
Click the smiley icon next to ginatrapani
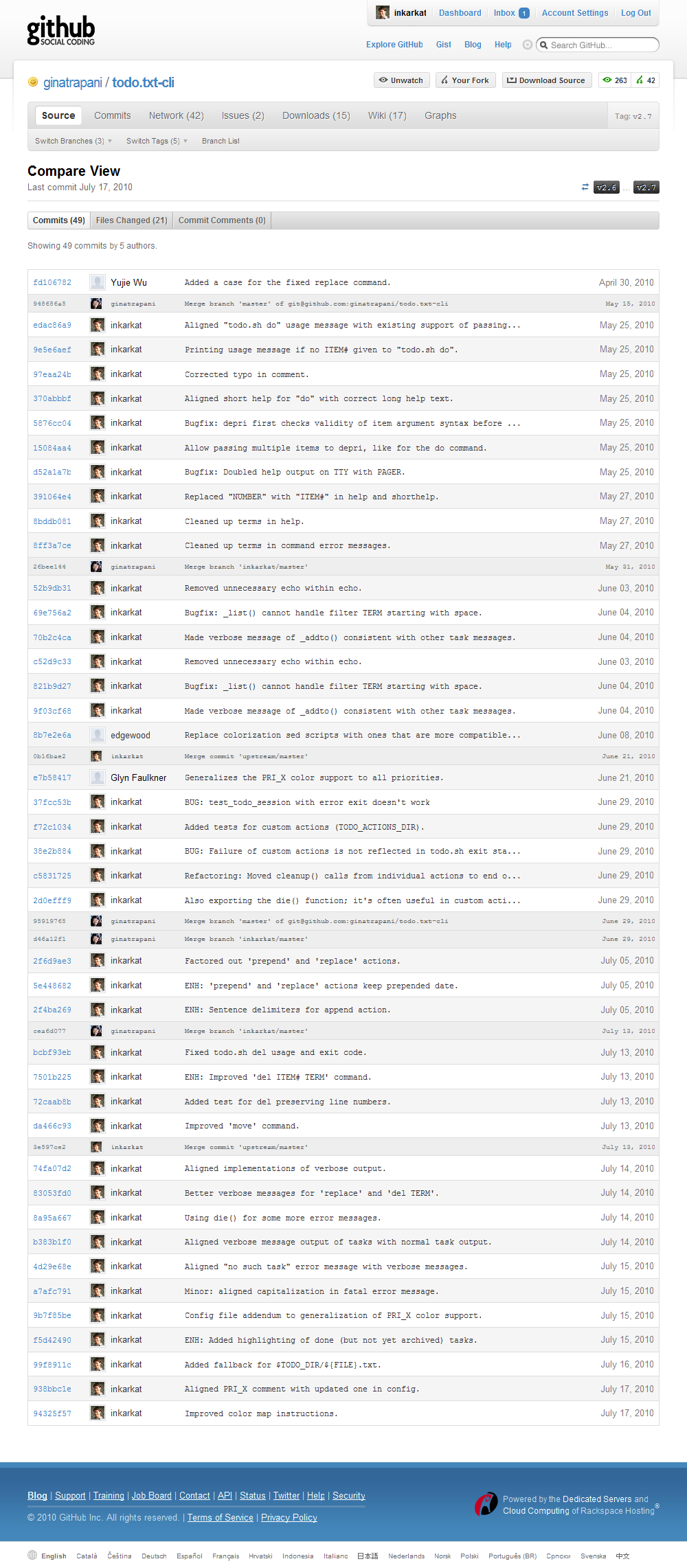(33, 82)
